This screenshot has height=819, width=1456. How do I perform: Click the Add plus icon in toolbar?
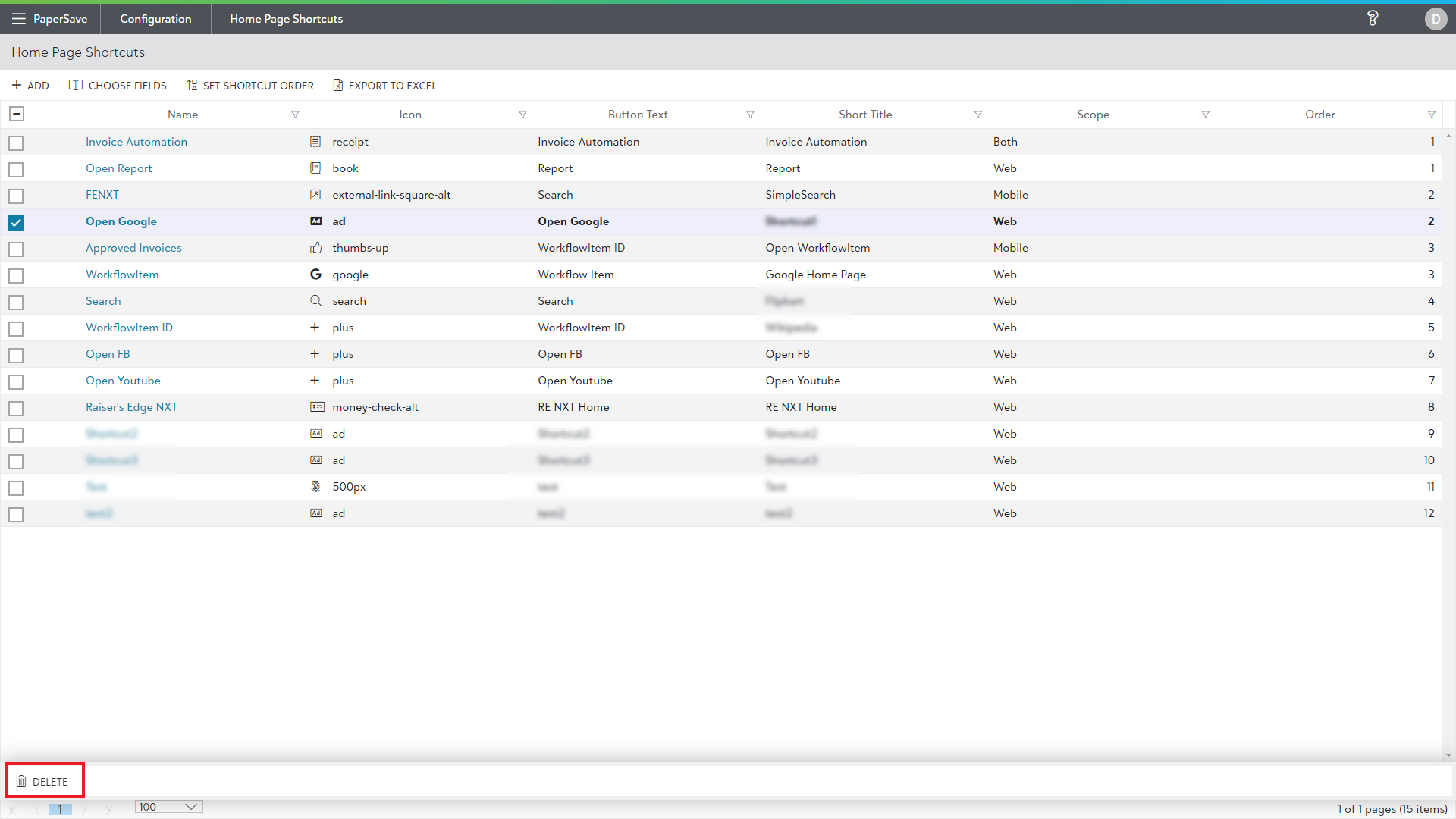coord(17,85)
